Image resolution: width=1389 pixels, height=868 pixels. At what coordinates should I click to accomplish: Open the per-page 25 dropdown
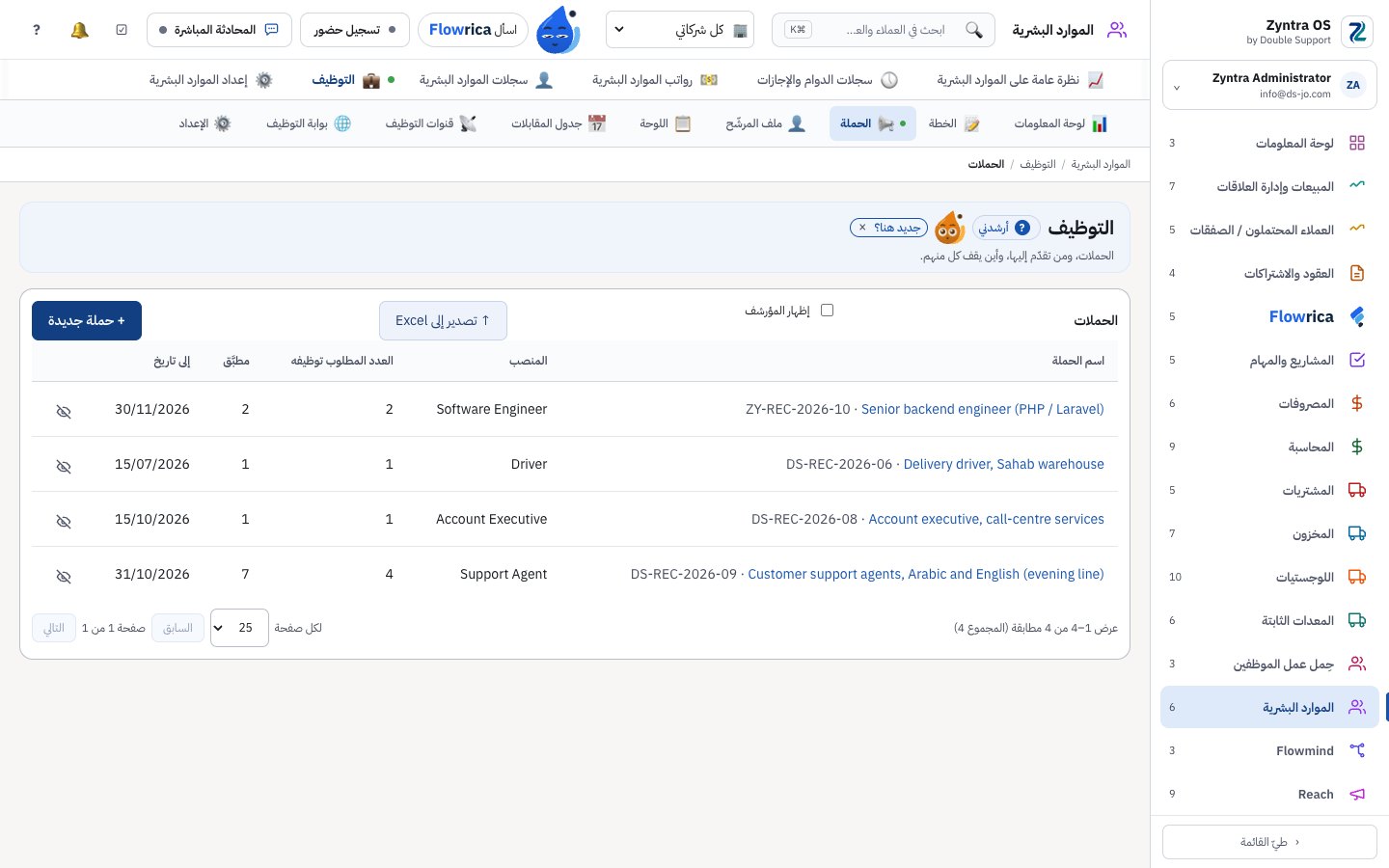click(x=239, y=628)
